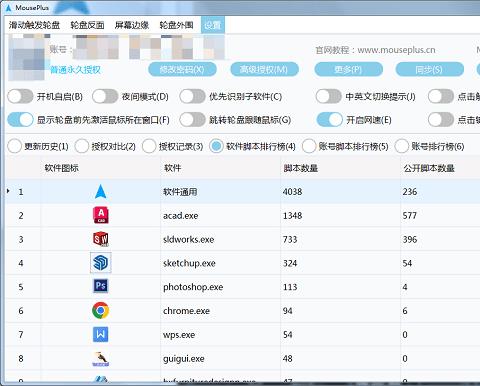Click the MousePlus title bar logo icon
The image size is (480, 386).
8,7
